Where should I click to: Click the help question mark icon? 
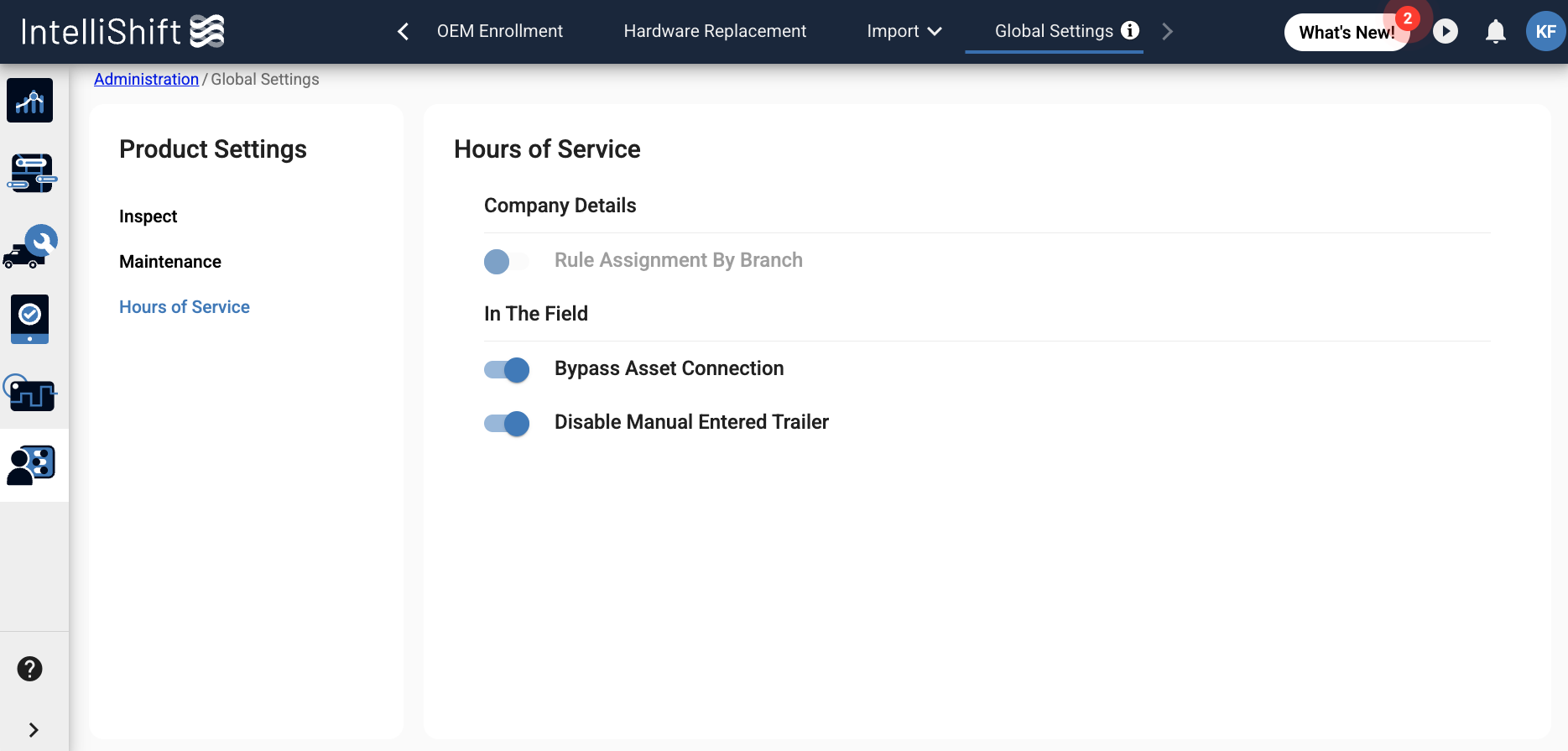point(30,669)
